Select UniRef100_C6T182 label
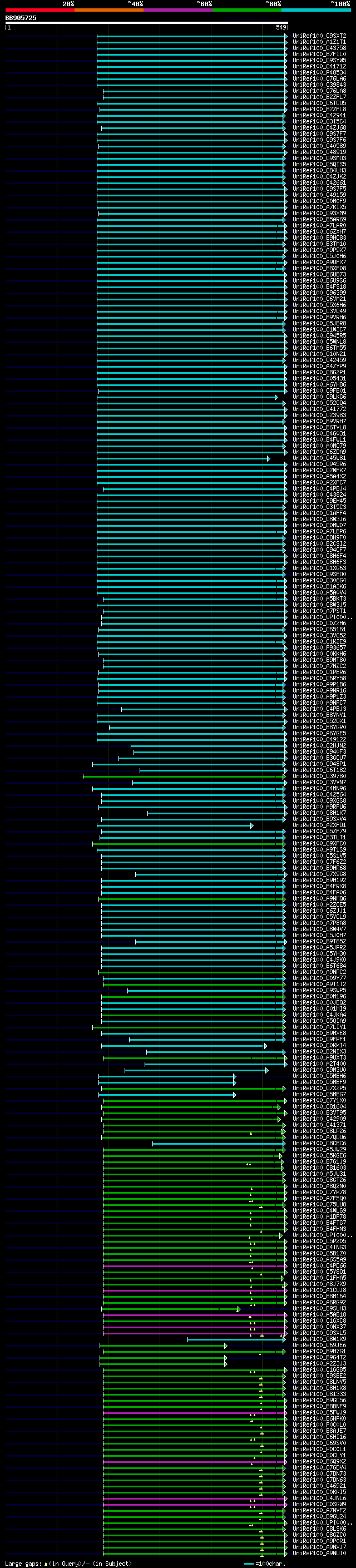The image size is (356, 1568). pyautogui.click(x=319, y=769)
